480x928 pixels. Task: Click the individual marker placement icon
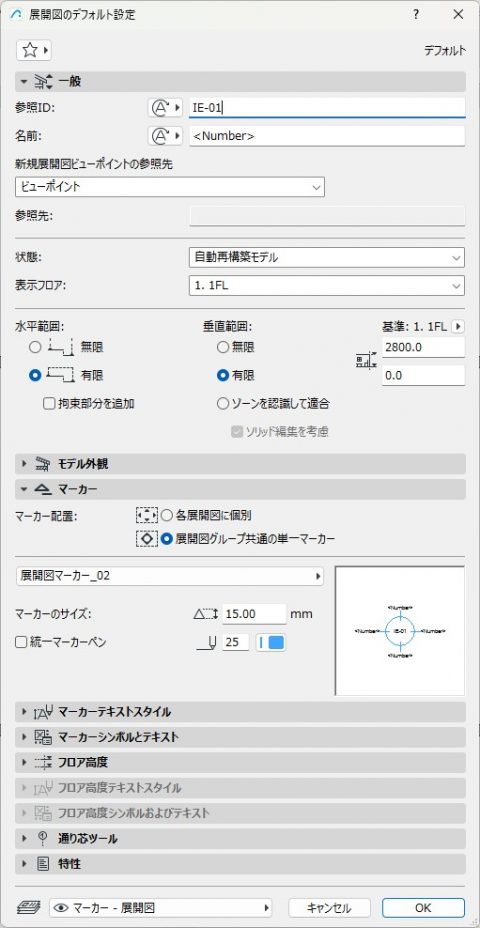[147, 515]
